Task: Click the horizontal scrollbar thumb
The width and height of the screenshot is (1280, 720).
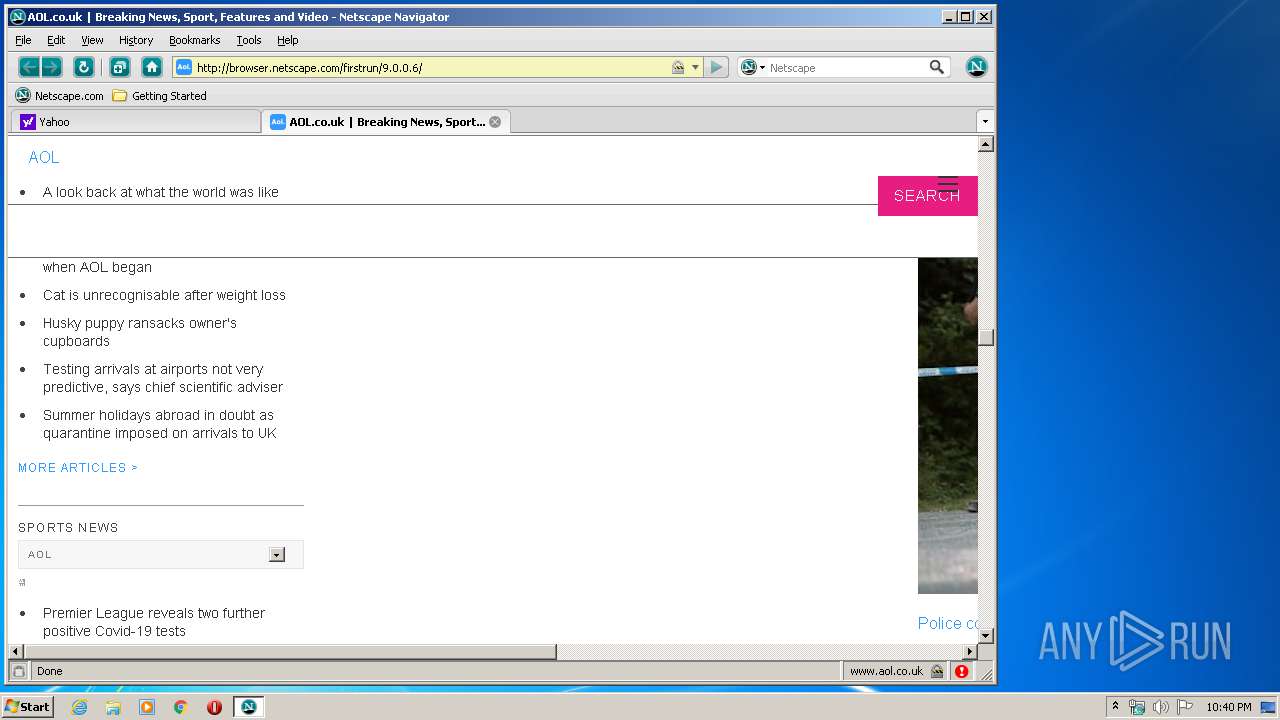Action: 290,652
